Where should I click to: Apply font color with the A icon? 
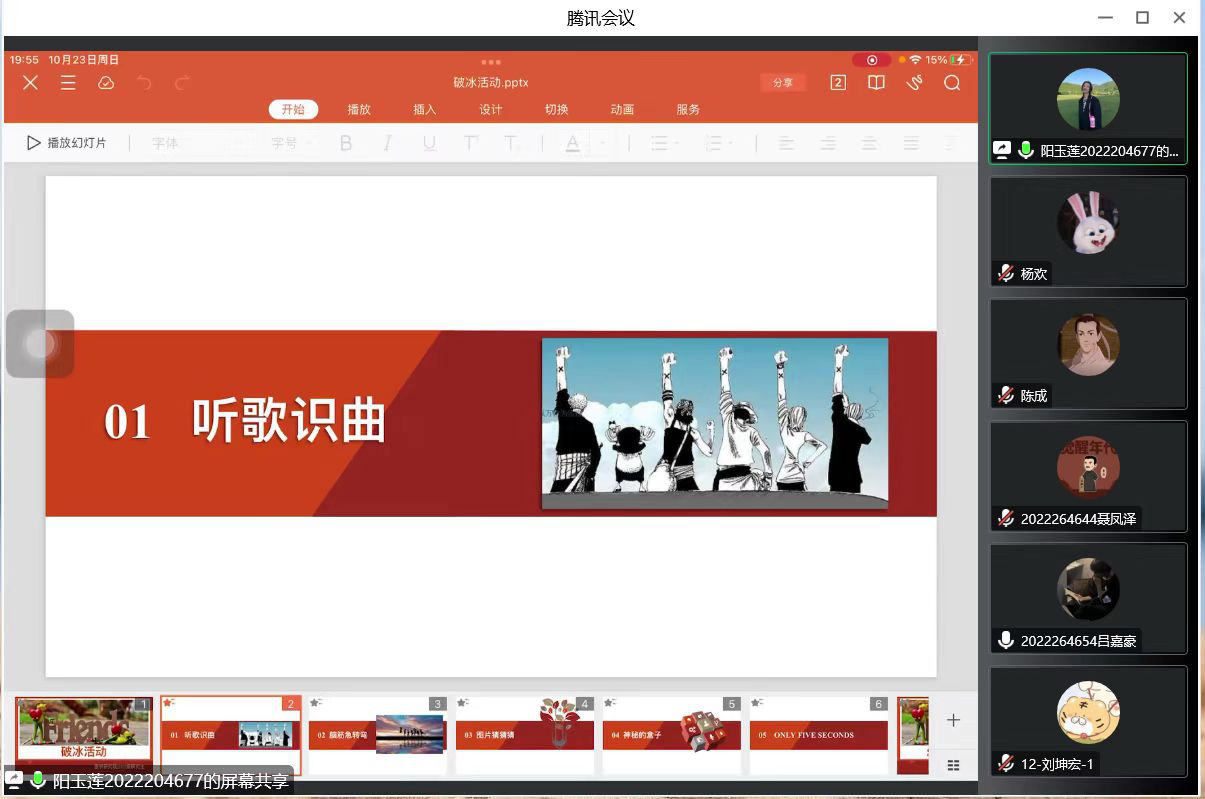coord(572,144)
